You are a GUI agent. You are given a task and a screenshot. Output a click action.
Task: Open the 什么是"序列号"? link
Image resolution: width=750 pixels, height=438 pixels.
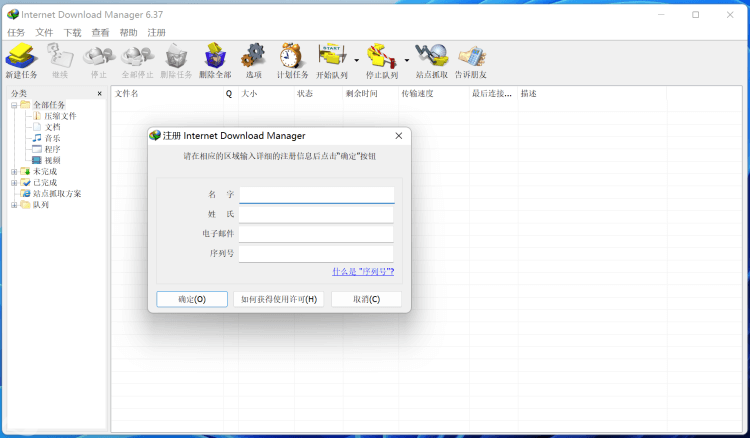pyautogui.click(x=363, y=272)
